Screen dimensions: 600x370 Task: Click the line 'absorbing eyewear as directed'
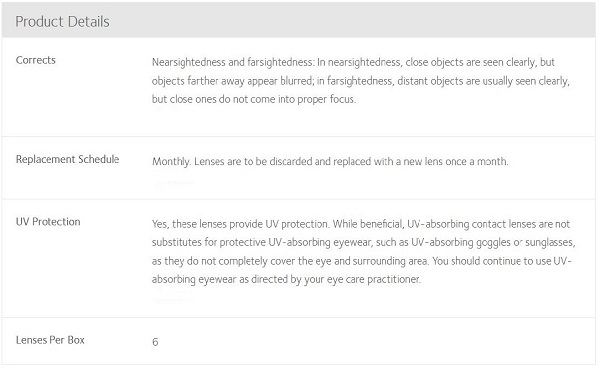coord(286,279)
